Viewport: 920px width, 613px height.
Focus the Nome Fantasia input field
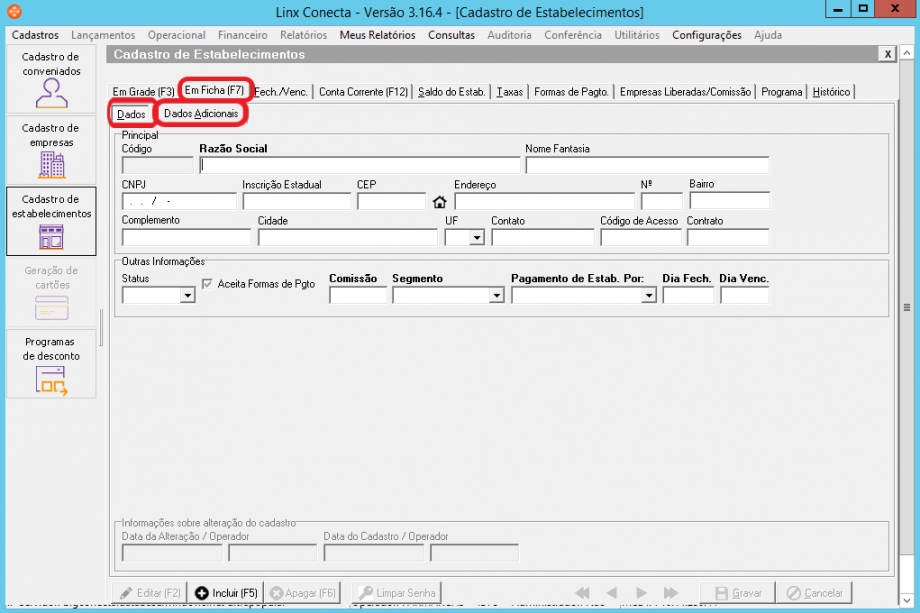click(646, 166)
